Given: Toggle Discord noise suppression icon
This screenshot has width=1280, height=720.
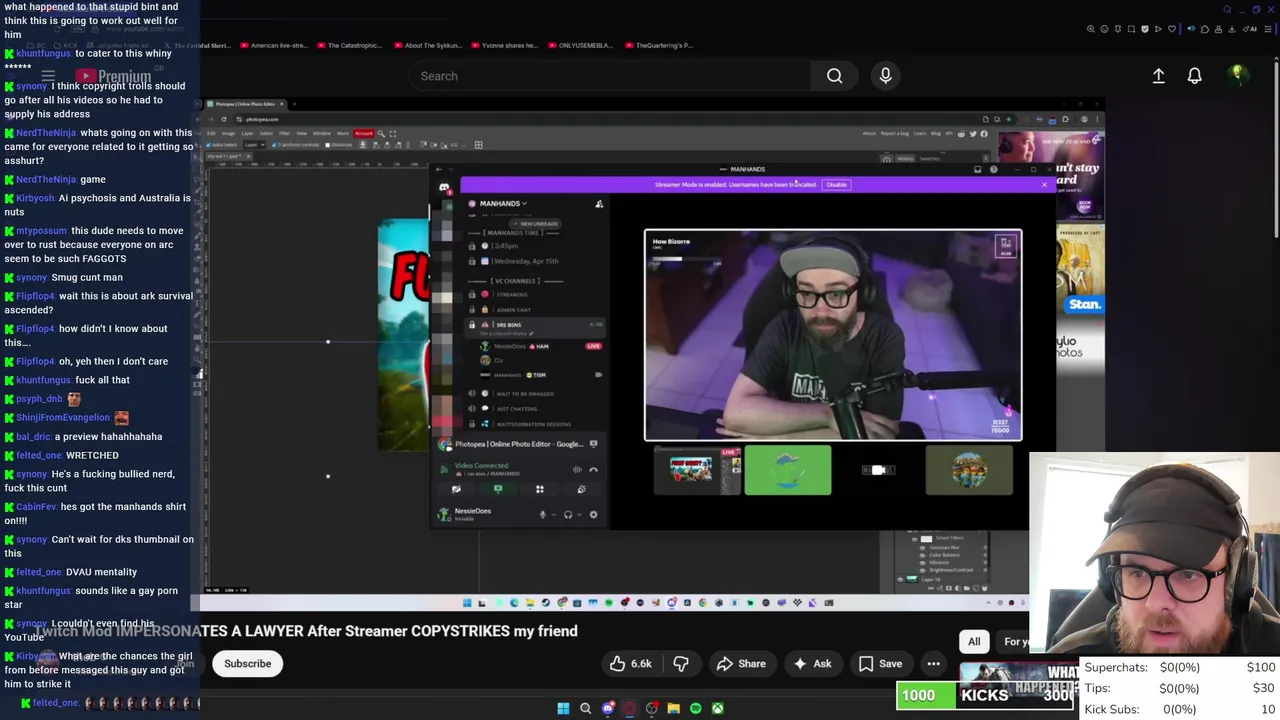Looking at the screenshot, I should click(x=577, y=469).
